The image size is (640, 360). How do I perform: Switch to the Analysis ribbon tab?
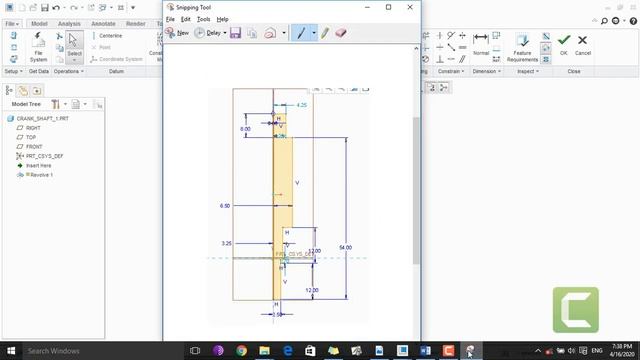[69, 24]
